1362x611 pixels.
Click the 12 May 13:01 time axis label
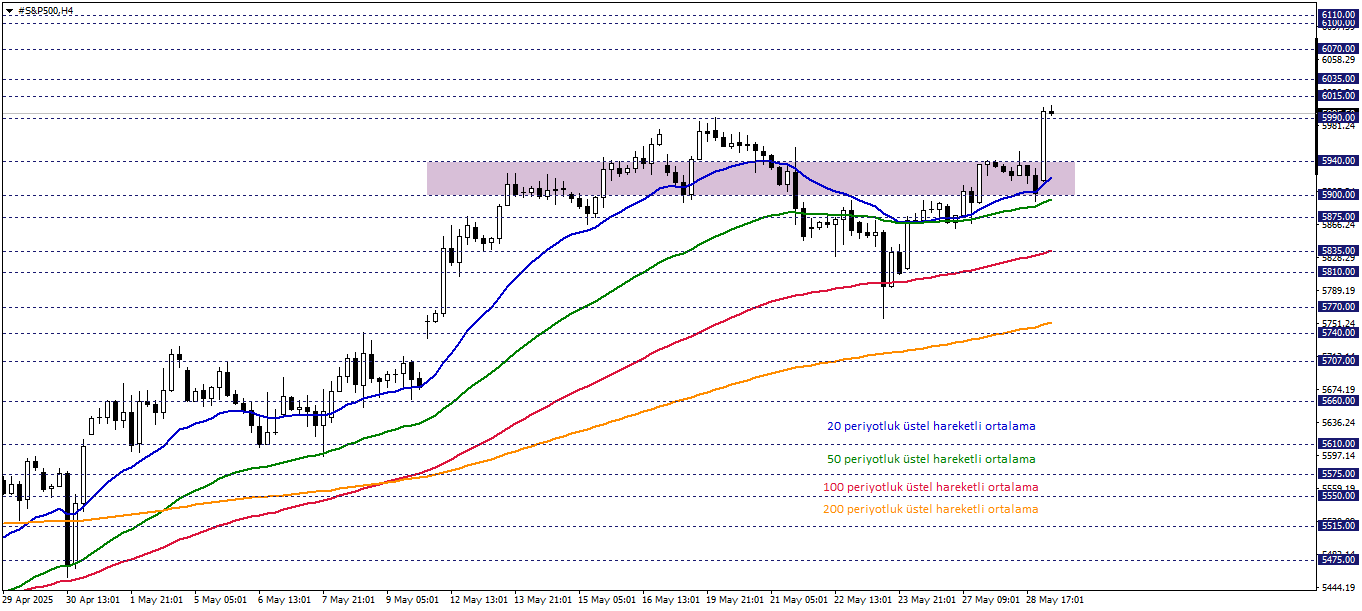click(x=477, y=601)
